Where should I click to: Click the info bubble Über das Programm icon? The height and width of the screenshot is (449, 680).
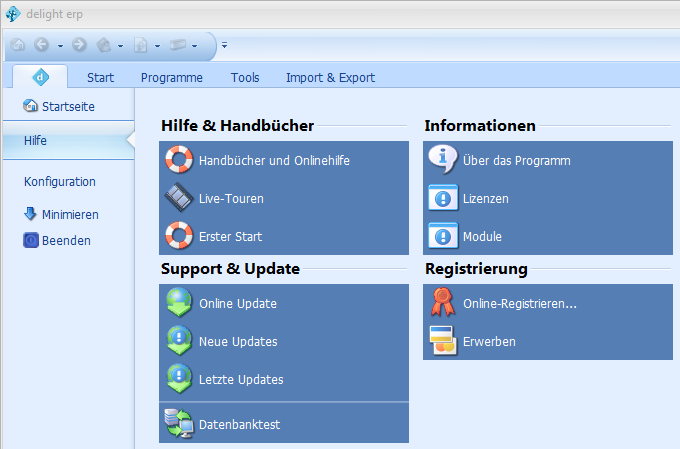pyautogui.click(x=443, y=159)
